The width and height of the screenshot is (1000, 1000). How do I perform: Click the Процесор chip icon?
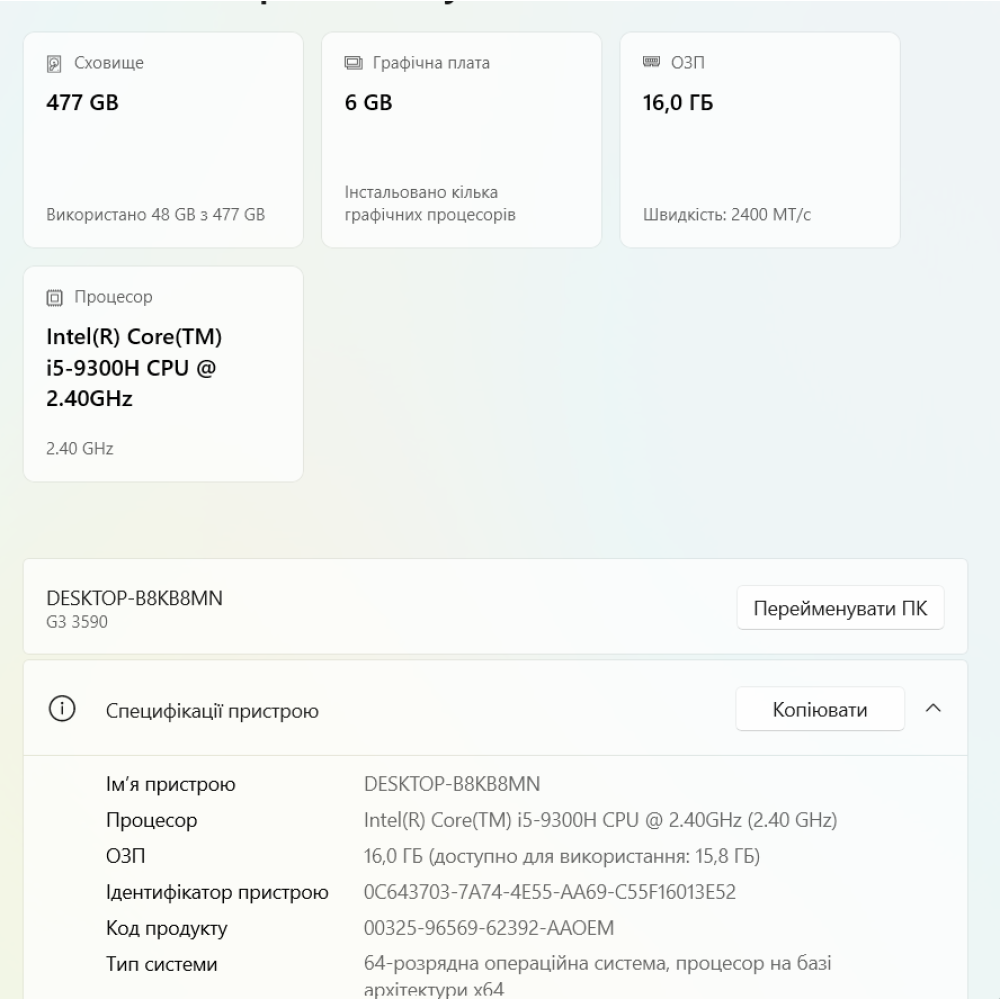pyautogui.click(x=54, y=297)
